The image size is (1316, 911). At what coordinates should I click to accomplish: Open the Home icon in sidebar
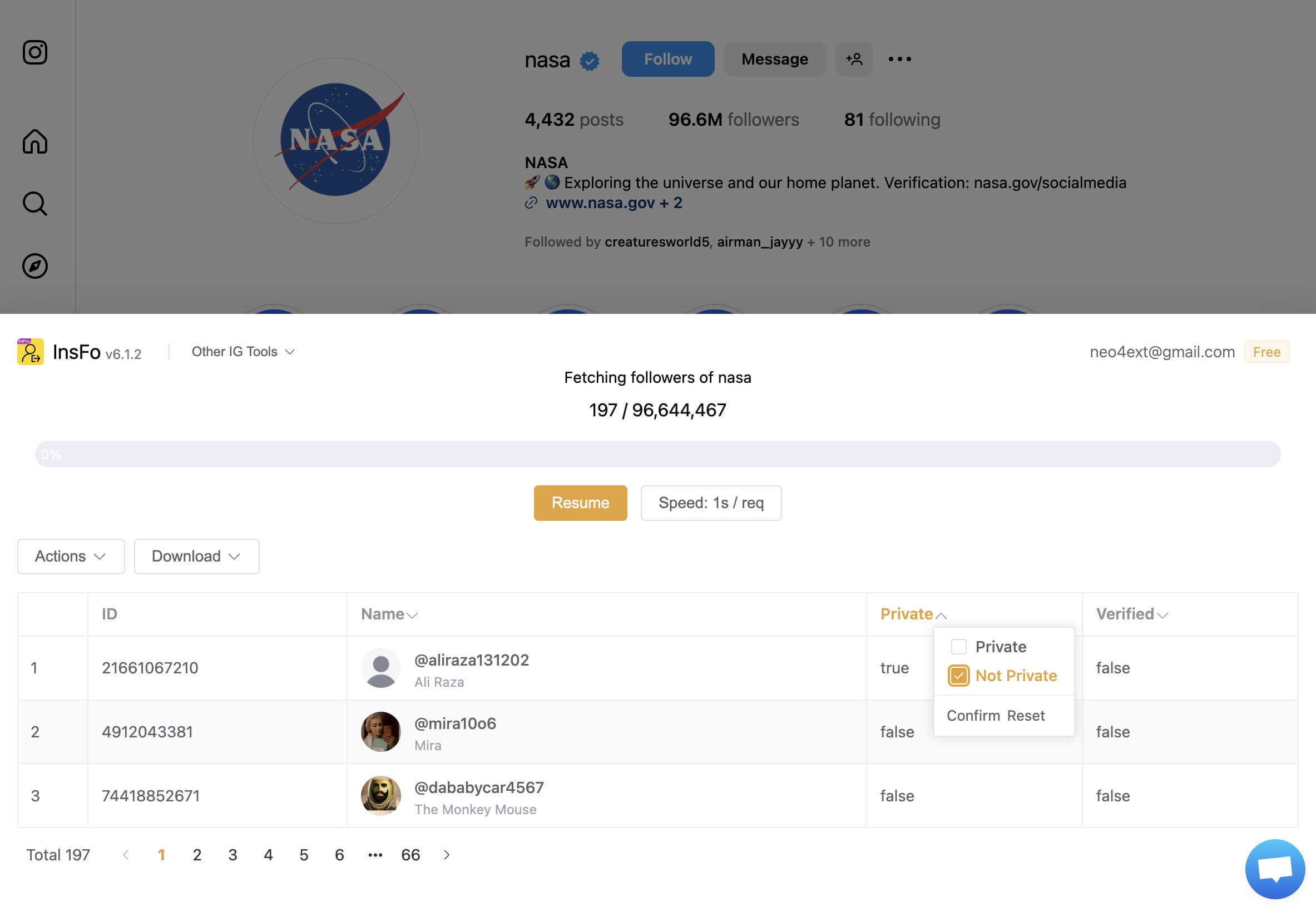click(35, 141)
